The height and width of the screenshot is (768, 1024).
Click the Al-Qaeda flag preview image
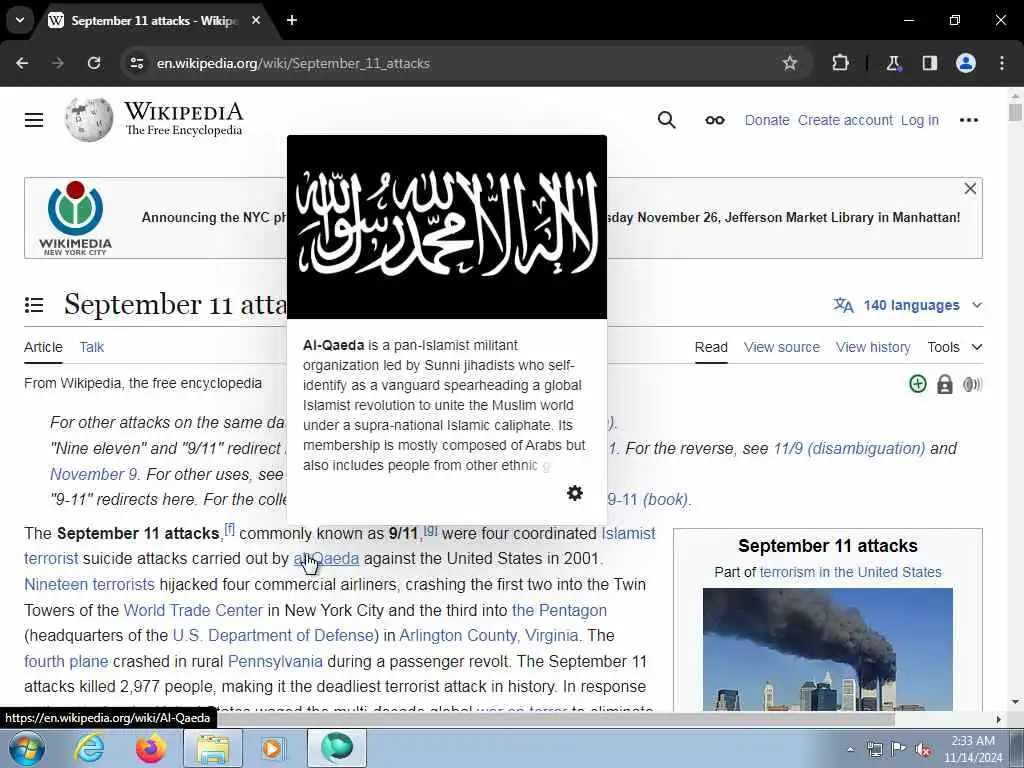click(447, 227)
